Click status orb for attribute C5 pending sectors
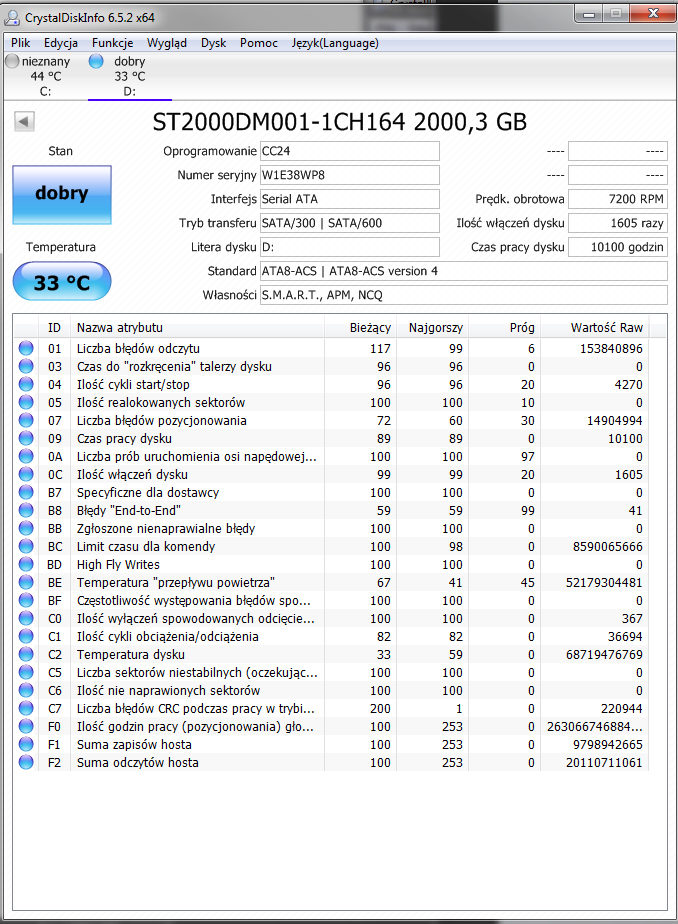The height and width of the screenshot is (924, 678). 26,672
